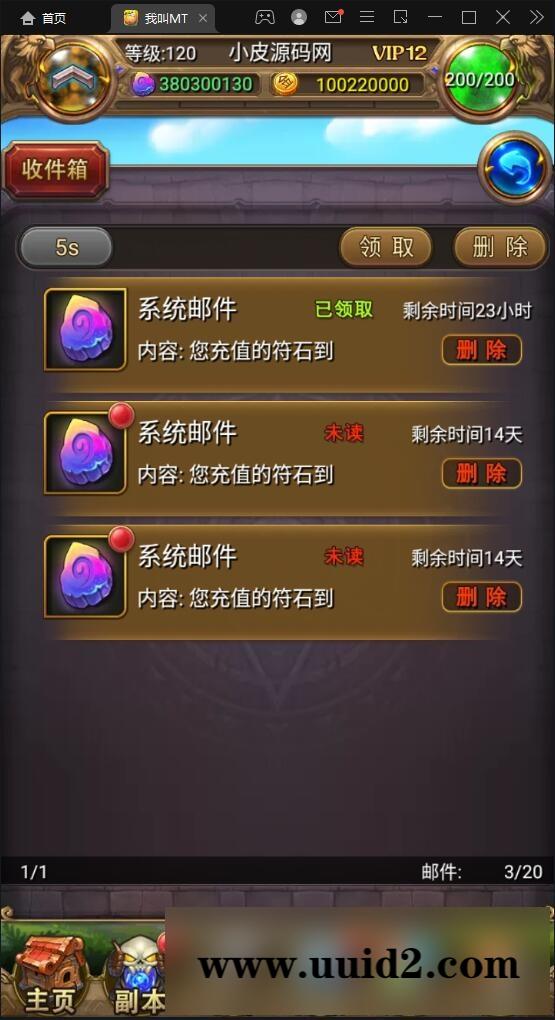555x1020 pixels.
Task: Open the emulator hamburger menu icon
Action: (367, 17)
